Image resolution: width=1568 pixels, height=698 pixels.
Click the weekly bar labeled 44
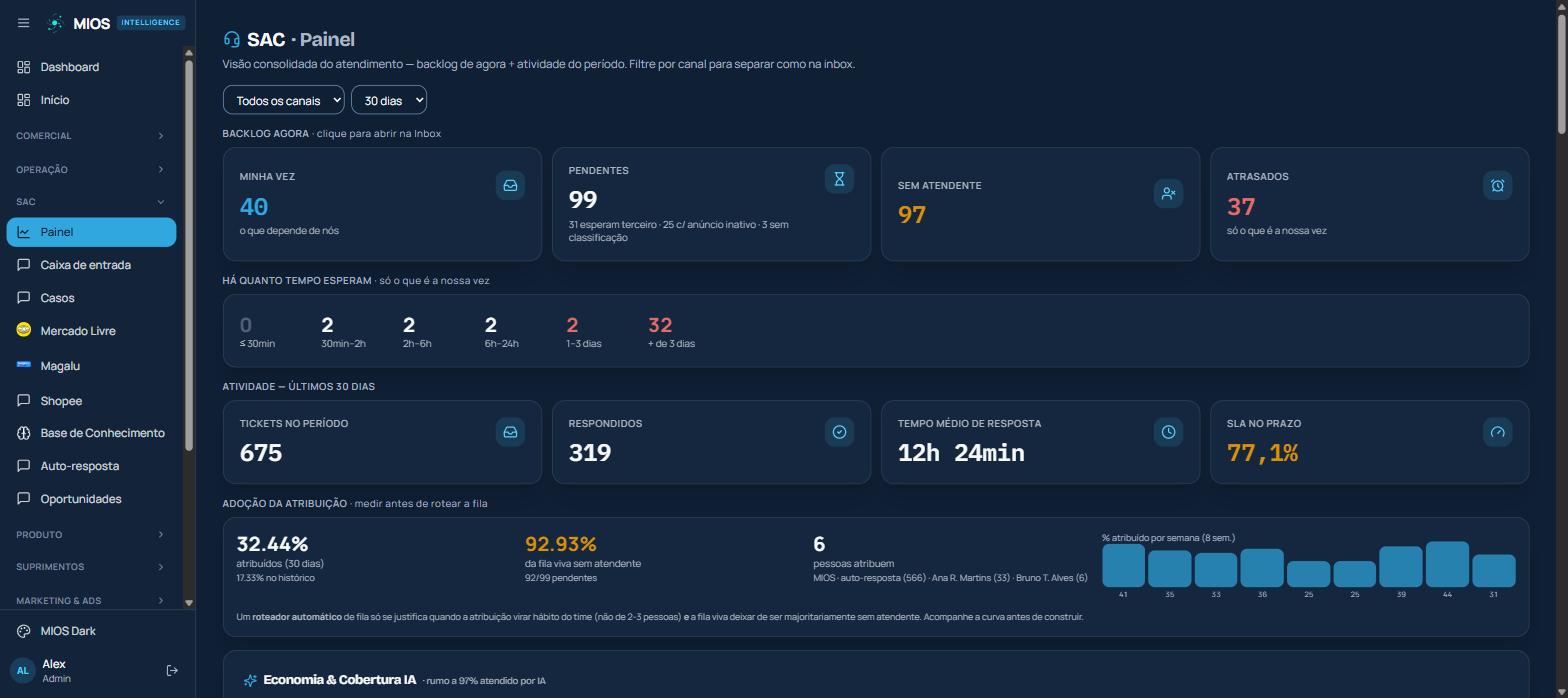tap(1447, 564)
